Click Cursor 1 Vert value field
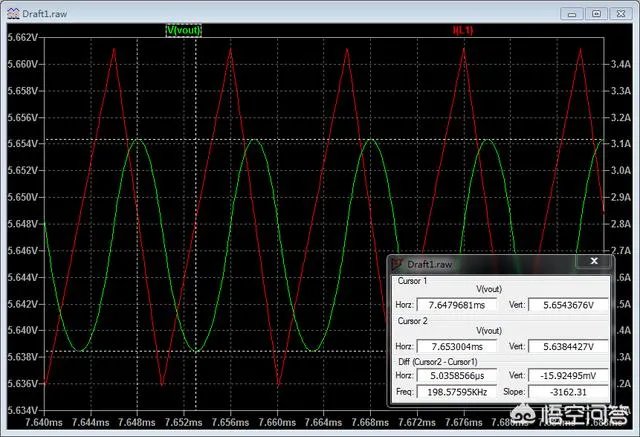The height and width of the screenshot is (437, 640). (565, 305)
